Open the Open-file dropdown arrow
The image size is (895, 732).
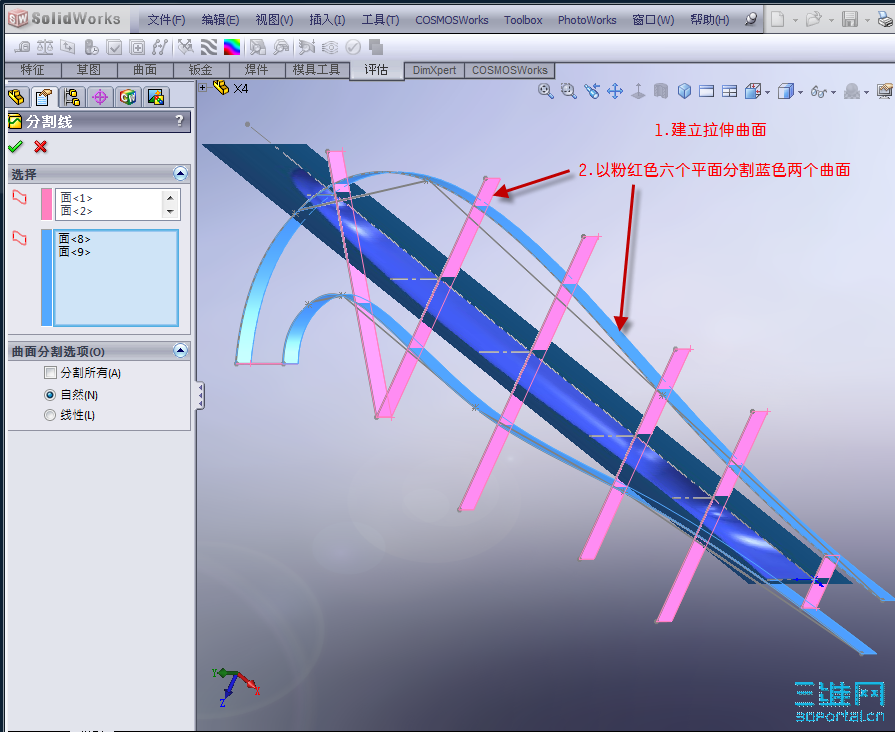click(x=831, y=21)
